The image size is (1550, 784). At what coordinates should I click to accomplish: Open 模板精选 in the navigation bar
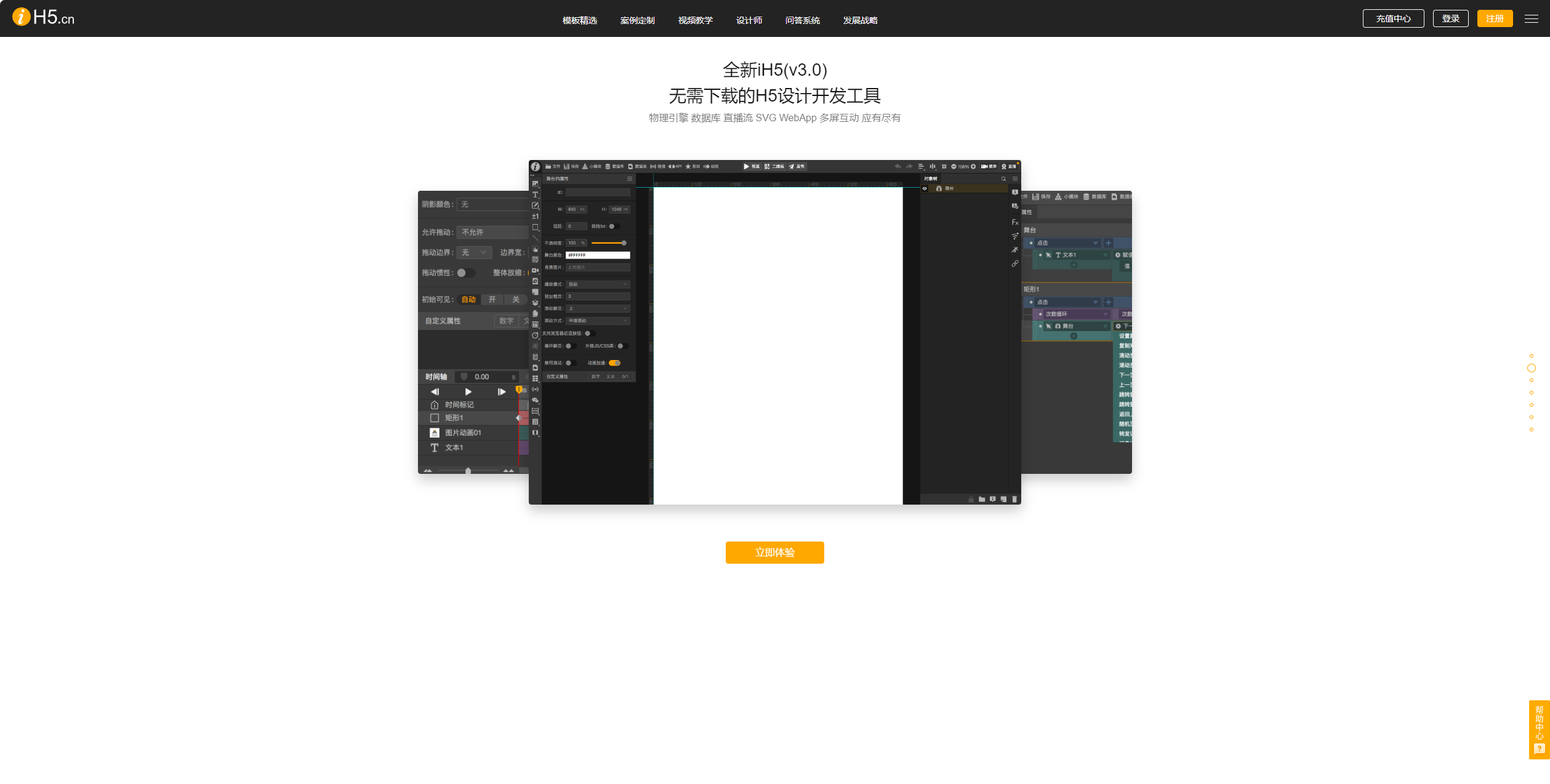pyautogui.click(x=579, y=20)
